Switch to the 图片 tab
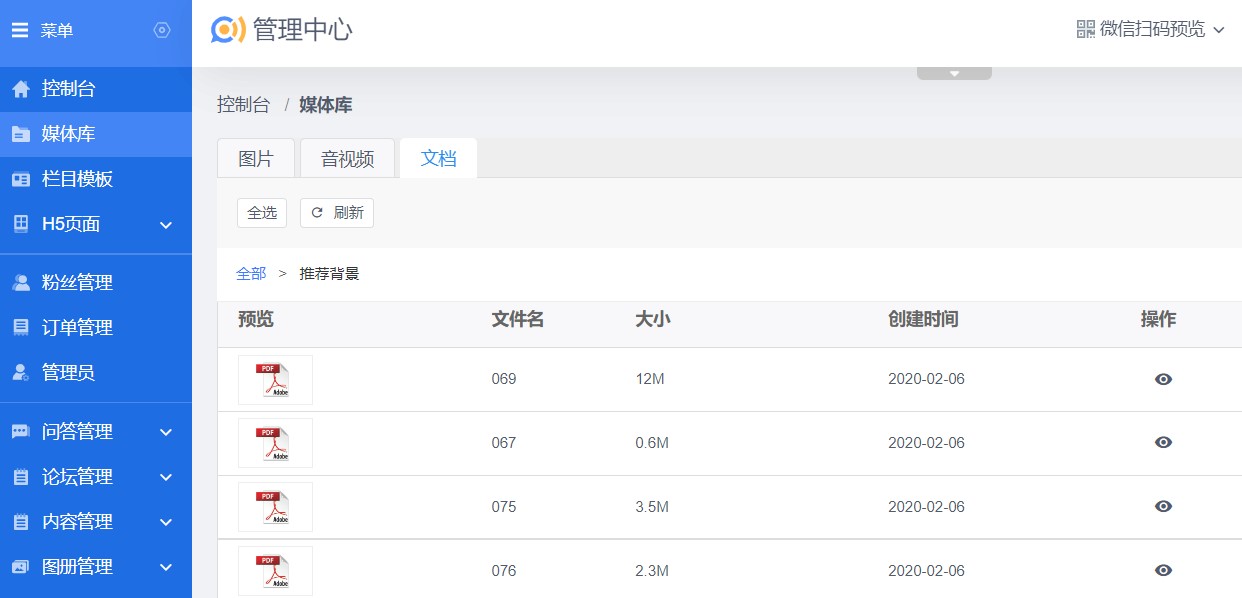This screenshot has height=598, width=1242. pyautogui.click(x=256, y=159)
